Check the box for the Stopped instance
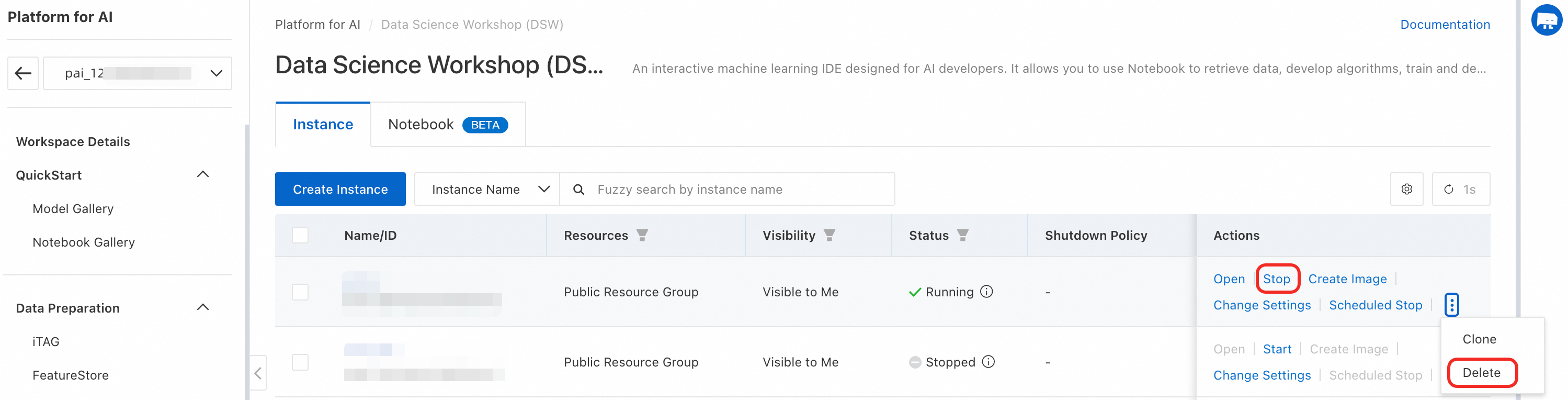This screenshot has width=1568, height=400. click(x=300, y=362)
